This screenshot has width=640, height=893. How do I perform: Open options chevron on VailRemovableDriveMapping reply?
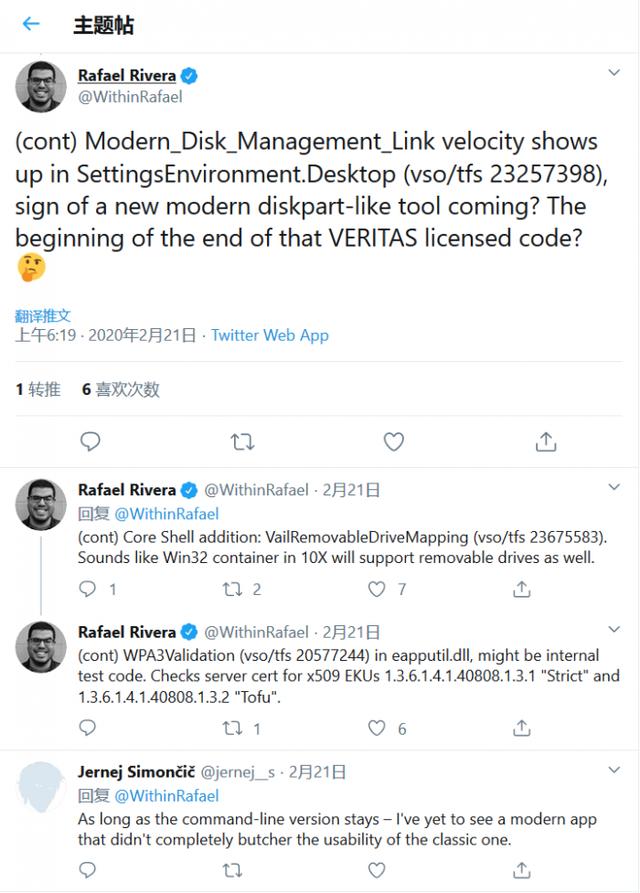coord(614,487)
